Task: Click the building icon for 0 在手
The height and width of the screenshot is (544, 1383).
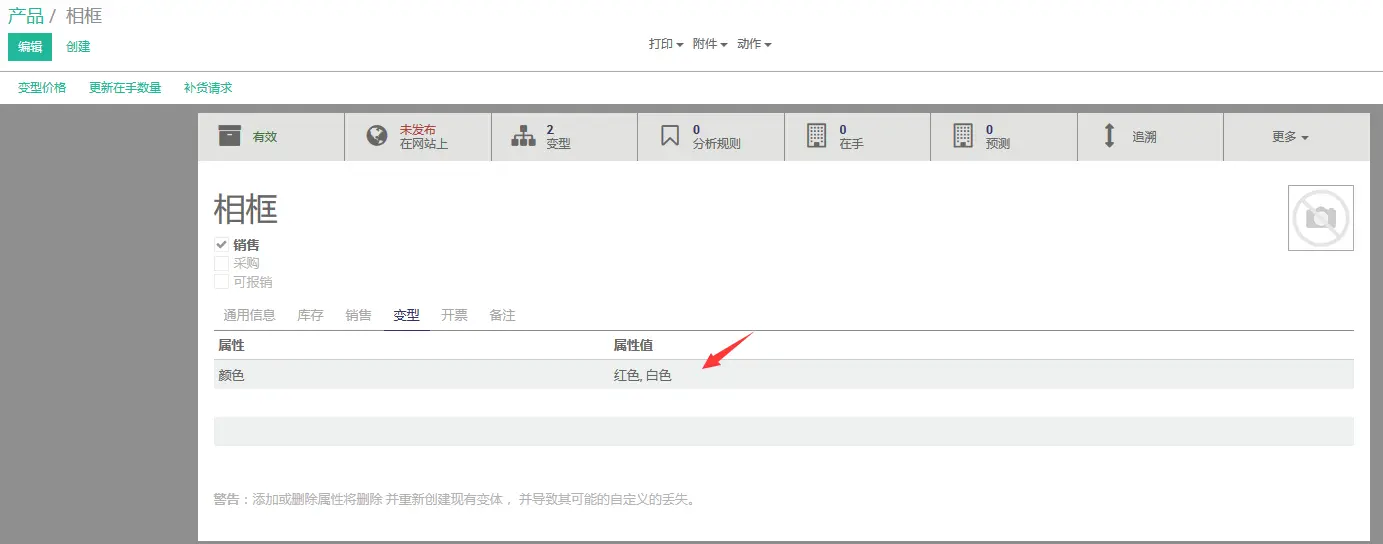Action: pos(817,136)
